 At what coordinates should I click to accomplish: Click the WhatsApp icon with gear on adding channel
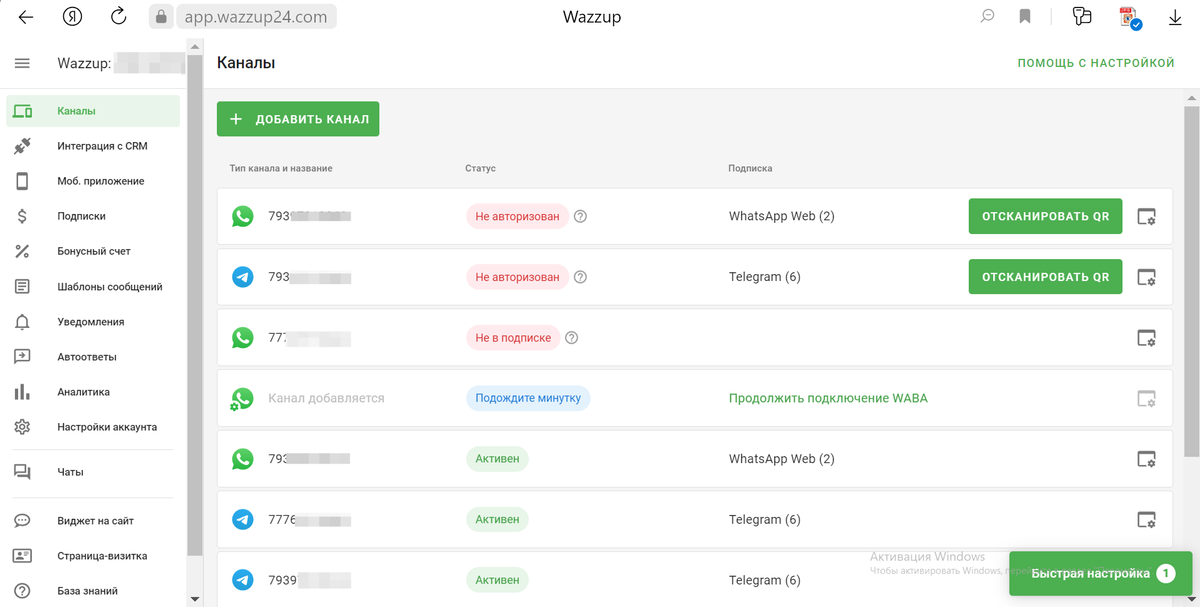[241, 399]
